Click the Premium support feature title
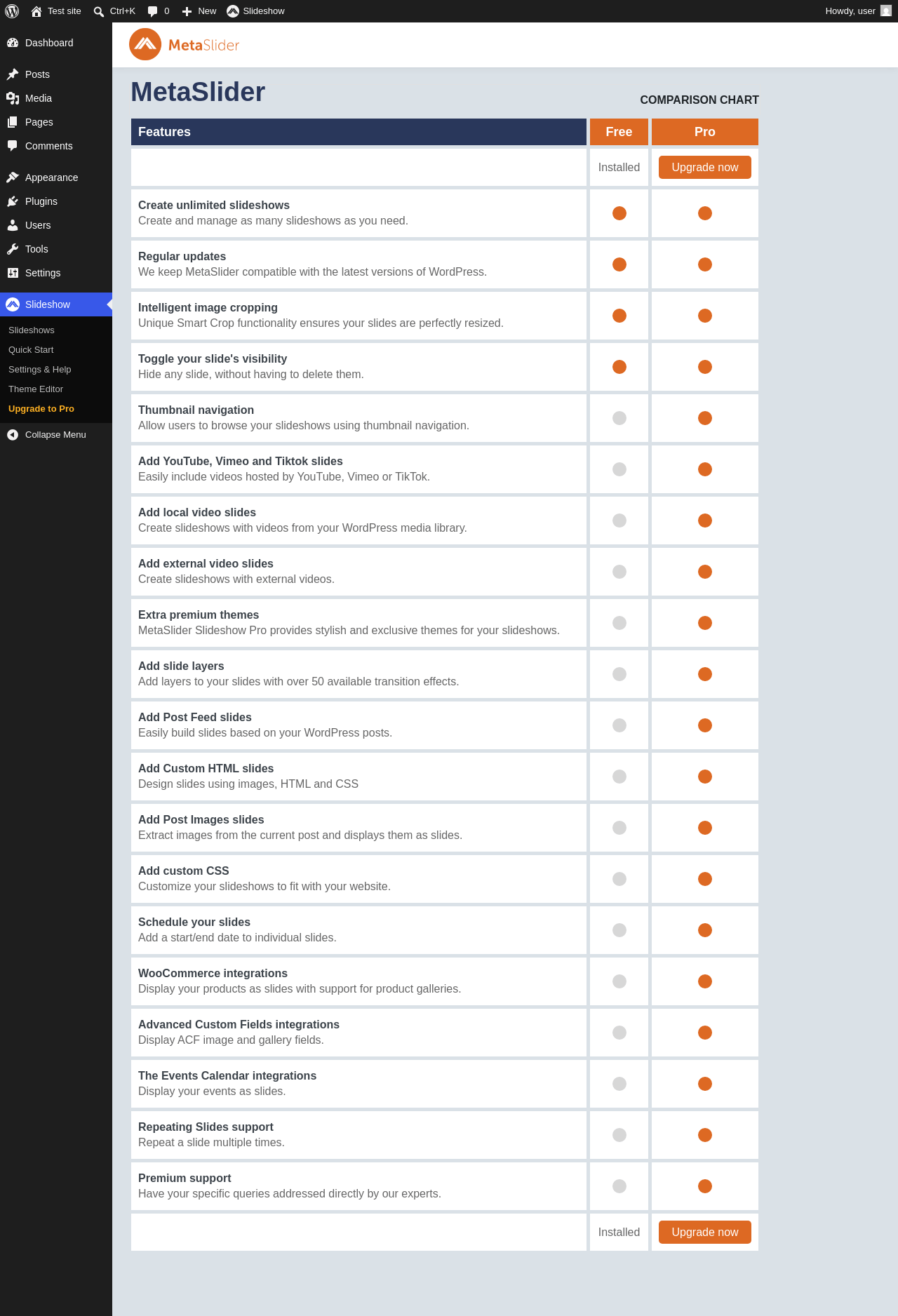 pos(185,1179)
